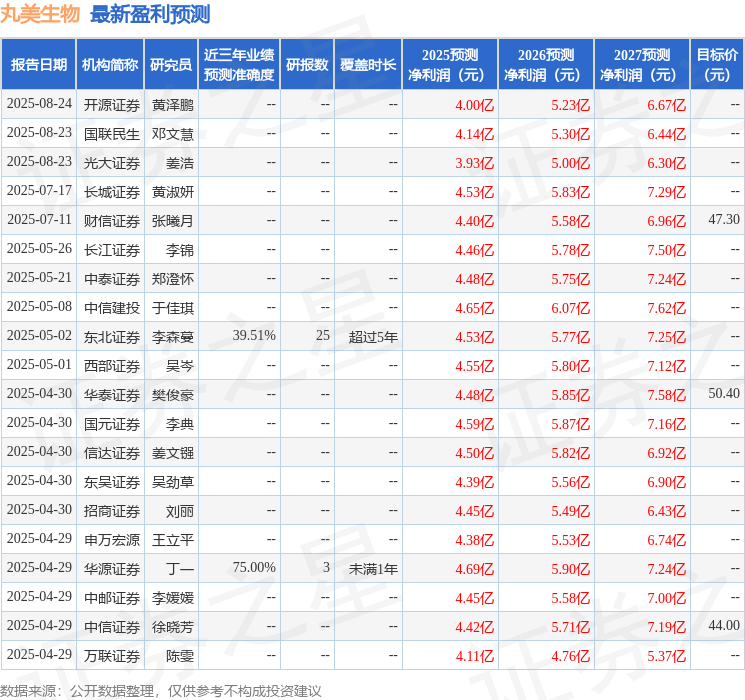This screenshot has width=745, height=700.
Task: Select the 目标价 column header
Action: 717,65
